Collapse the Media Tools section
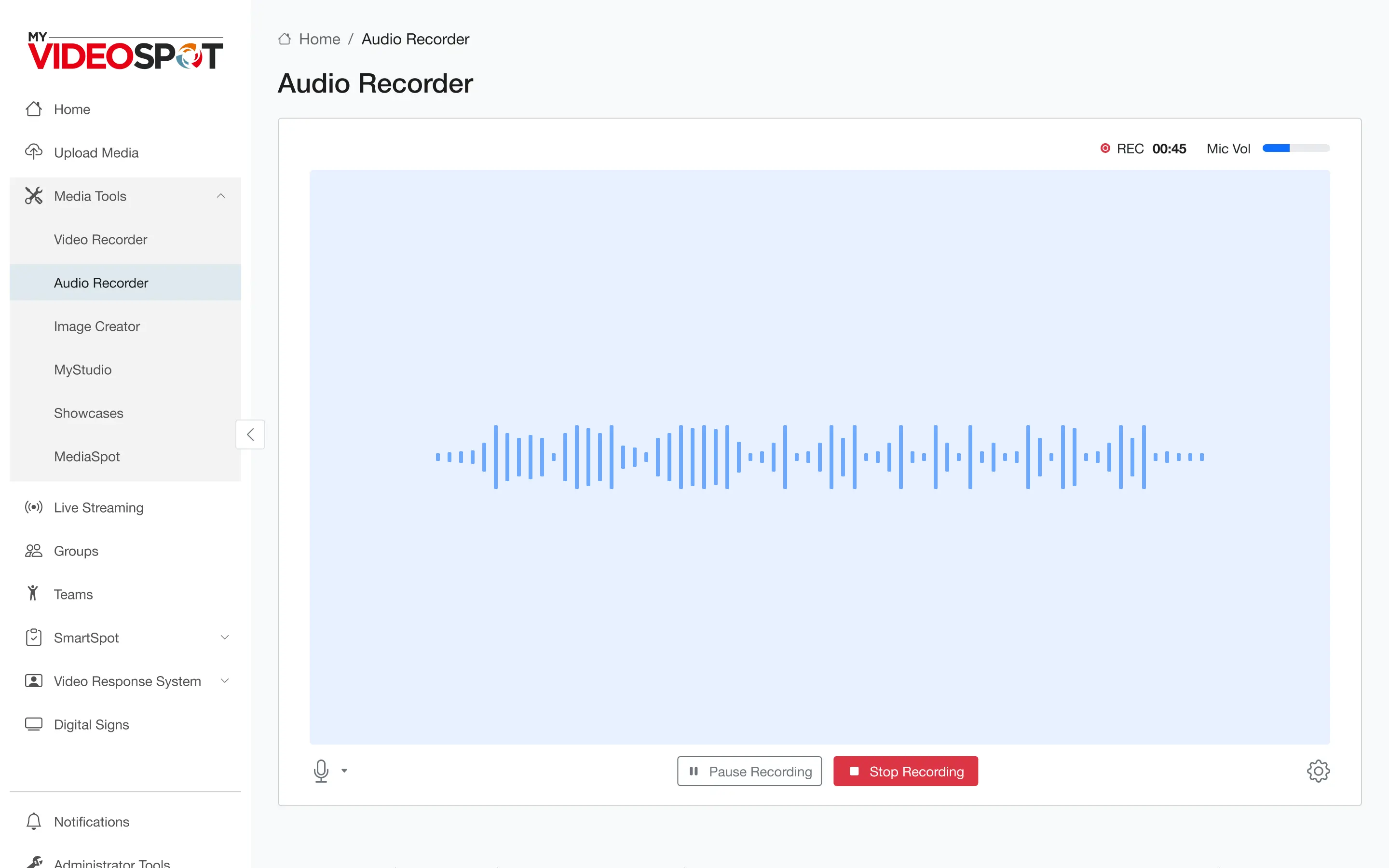Screen dimensions: 1389x868 (x=221, y=196)
